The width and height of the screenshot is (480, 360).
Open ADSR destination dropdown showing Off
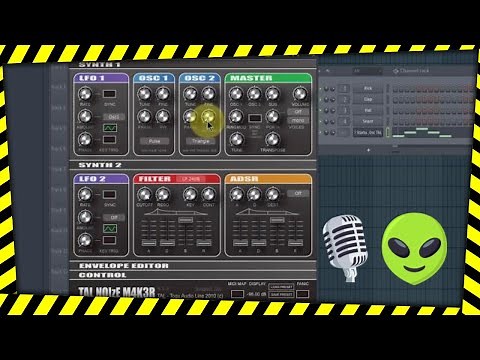(x=298, y=193)
